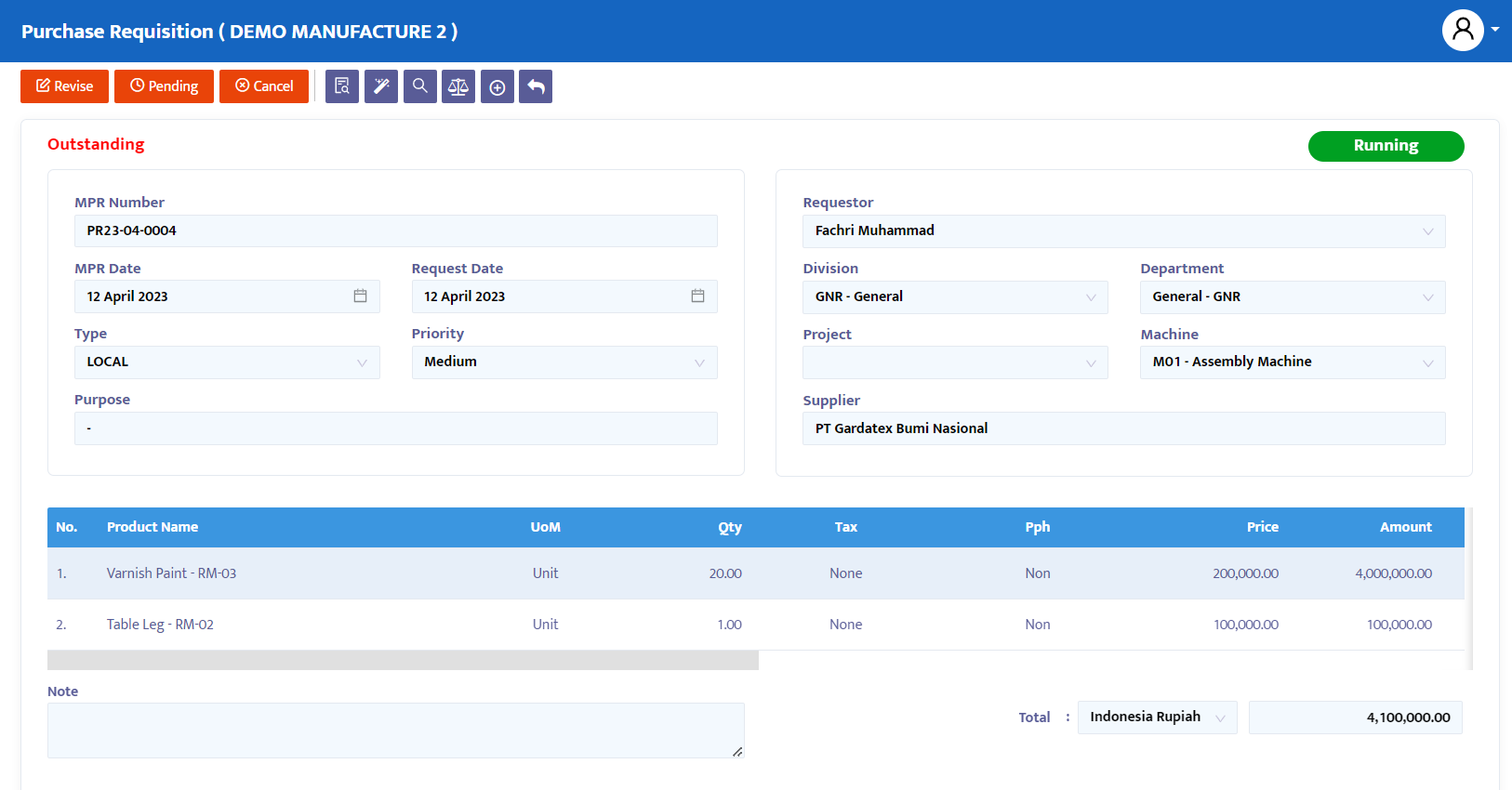Click the Product Name column header
Viewport: 1512px width, 790px height.
pyautogui.click(x=153, y=527)
